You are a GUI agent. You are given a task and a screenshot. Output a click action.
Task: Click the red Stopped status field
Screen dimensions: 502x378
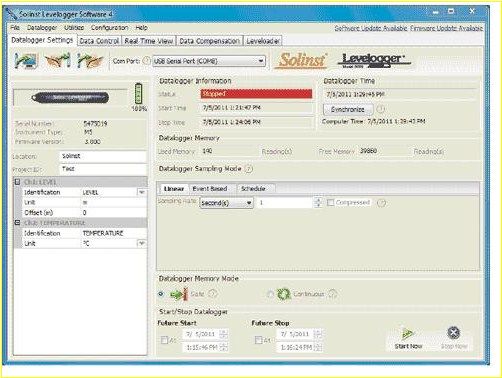click(x=256, y=94)
